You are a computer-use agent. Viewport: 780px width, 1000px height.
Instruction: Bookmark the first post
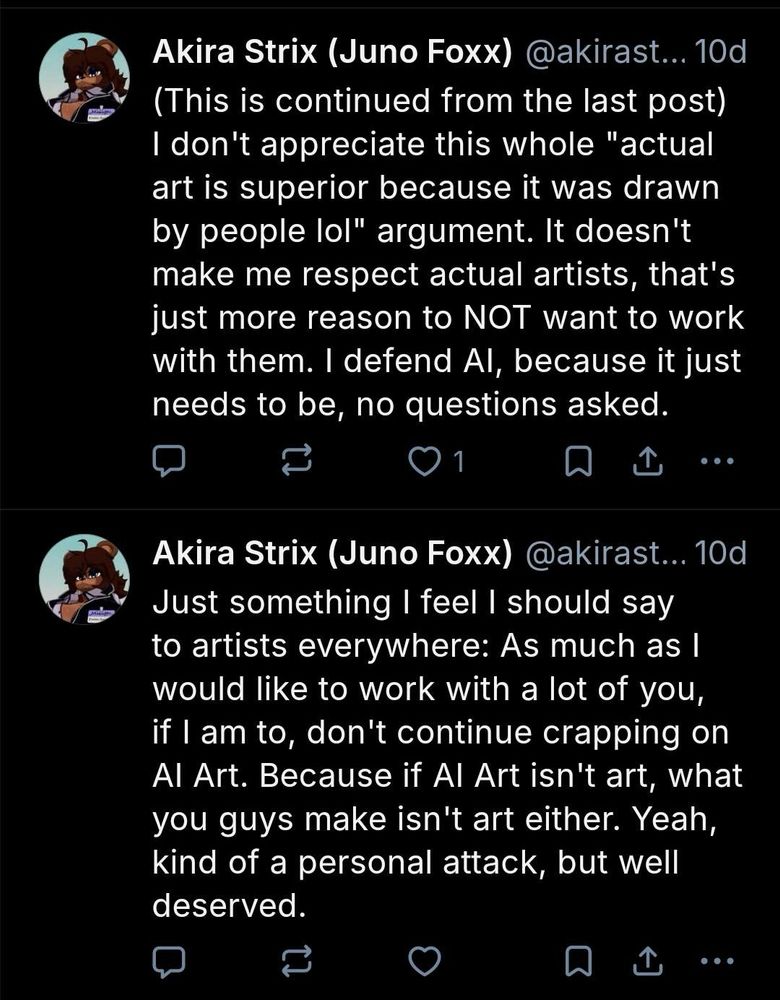(x=576, y=461)
